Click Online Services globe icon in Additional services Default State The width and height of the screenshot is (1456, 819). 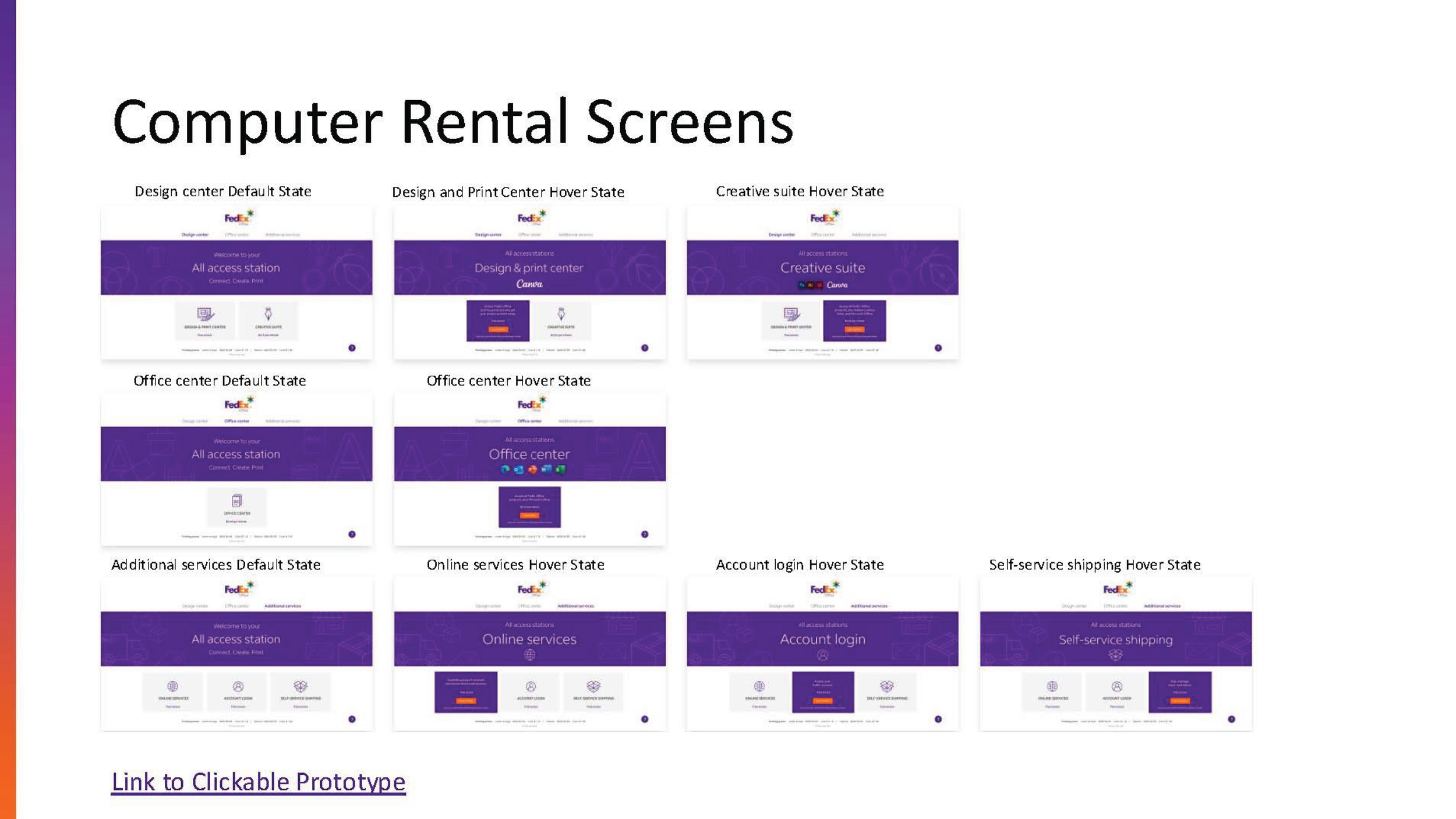(172, 686)
